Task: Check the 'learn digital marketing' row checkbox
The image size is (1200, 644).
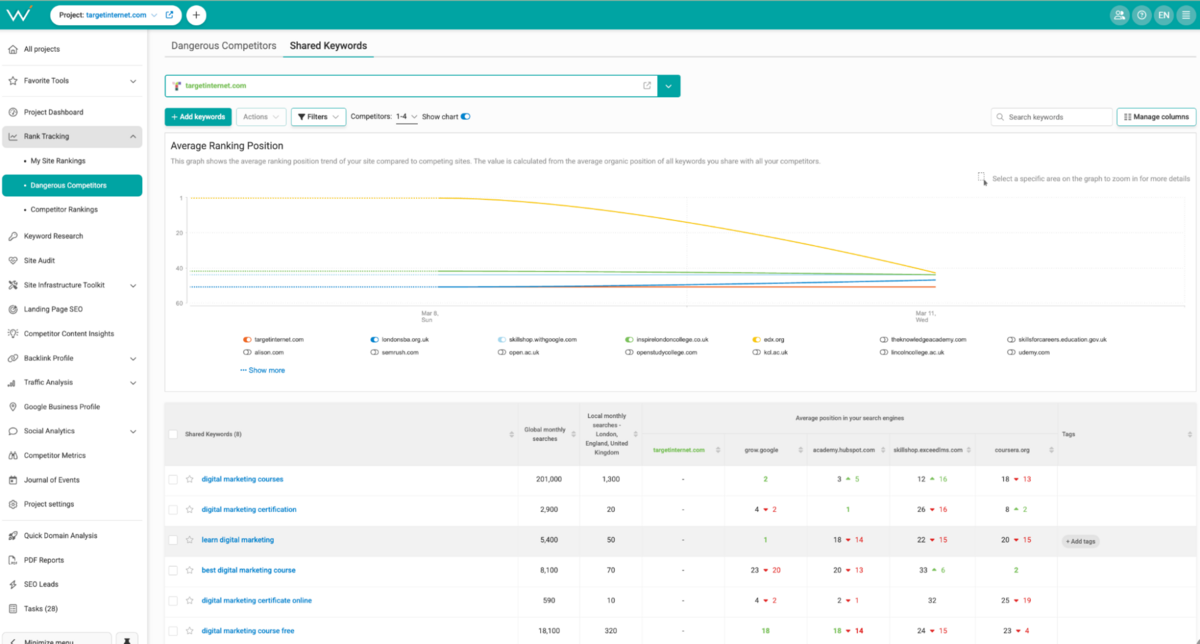Action: pyautogui.click(x=173, y=540)
